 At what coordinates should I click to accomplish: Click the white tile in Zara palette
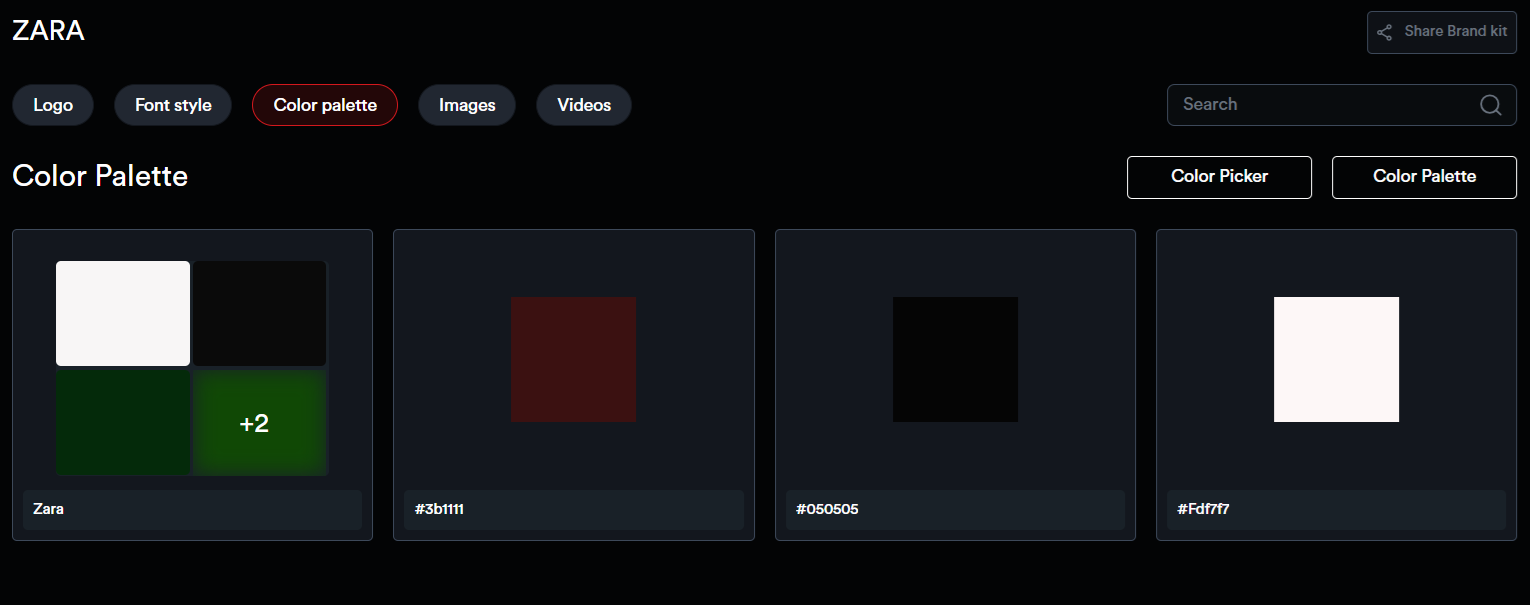tap(123, 313)
